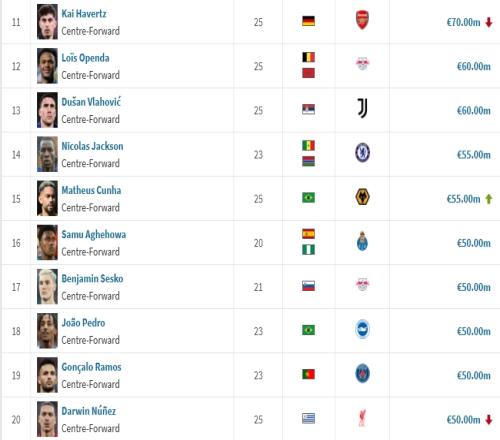Click Germany flag beside Kai Havertz
The width and height of the screenshot is (500, 440).
(308, 21)
